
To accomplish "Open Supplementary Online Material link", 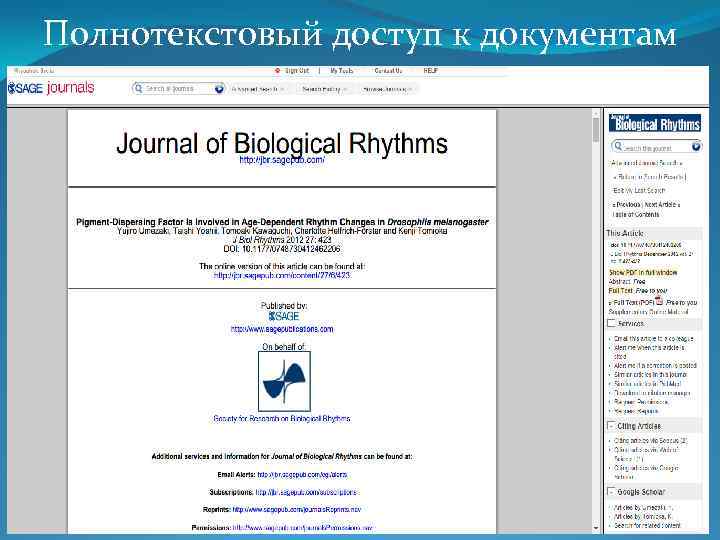I will [x=648, y=312].
